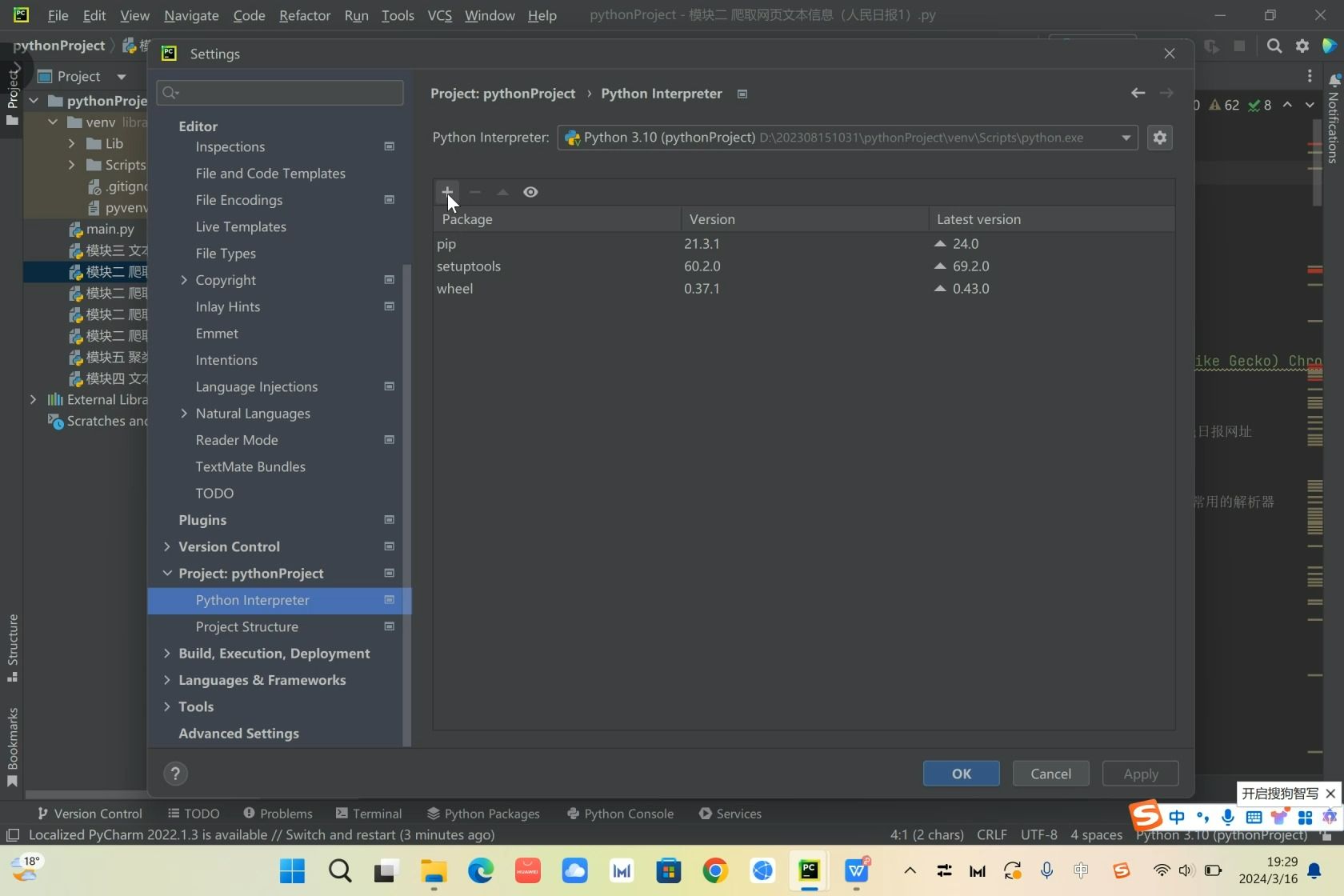Click the plus icon to install a package
1344x896 pixels.
point(447,192)
